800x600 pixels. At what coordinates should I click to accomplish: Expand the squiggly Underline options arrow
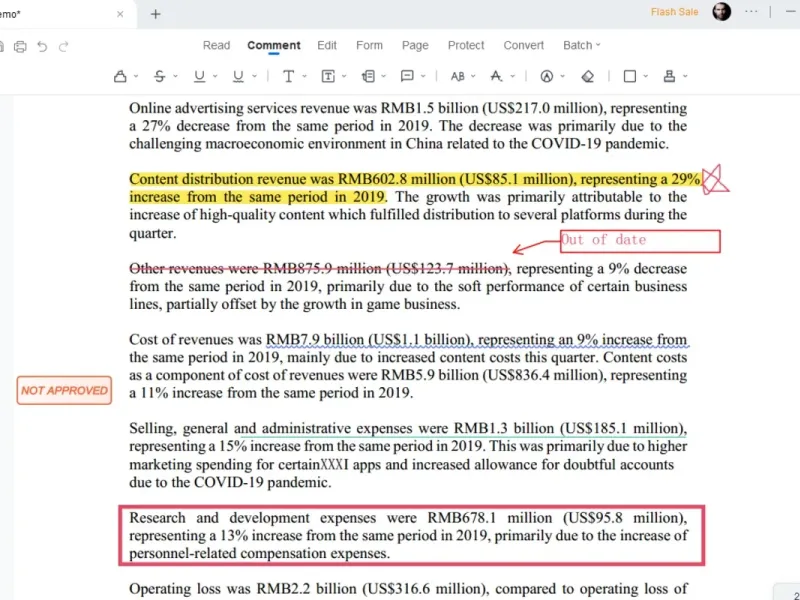coord(254,77)
